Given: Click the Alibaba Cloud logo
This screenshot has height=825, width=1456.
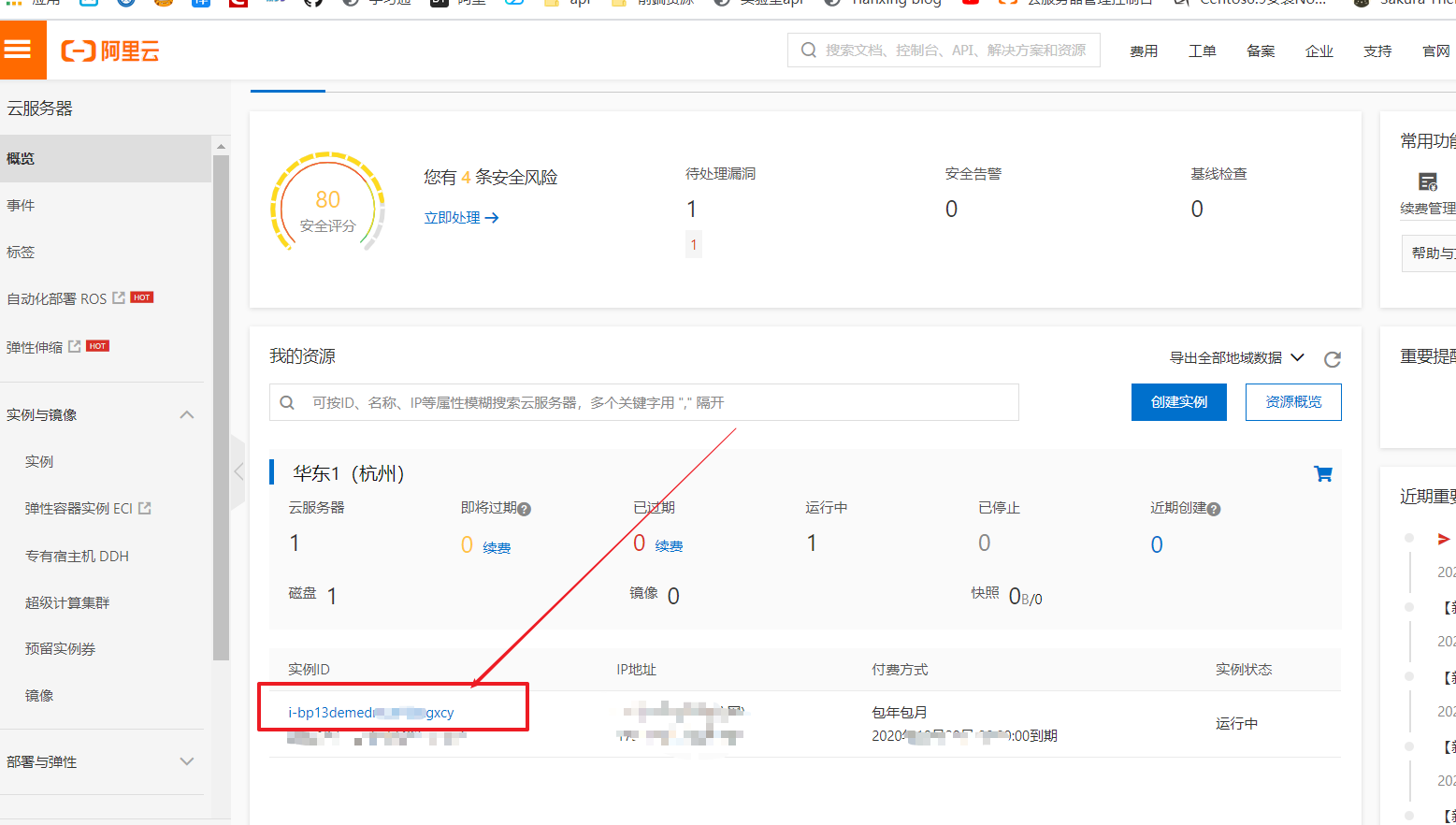Looking at the screenshot, I should pos(109,51).
